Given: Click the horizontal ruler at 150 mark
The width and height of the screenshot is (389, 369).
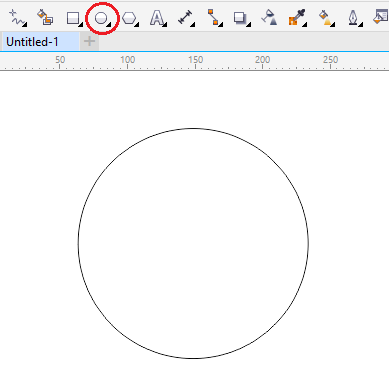Looking at the screenshot, I should [195, 61].
